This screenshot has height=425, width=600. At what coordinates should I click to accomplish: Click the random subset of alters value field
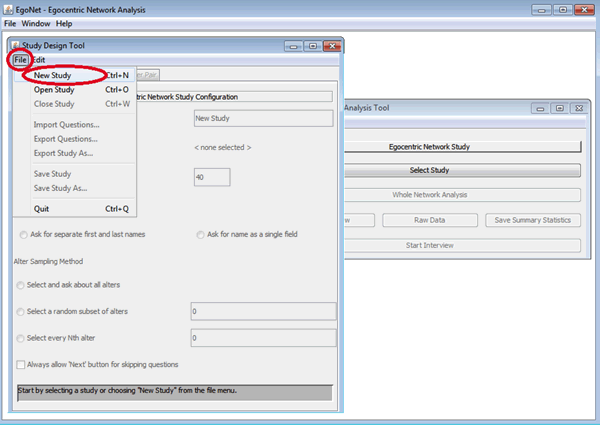coord(264,311)
